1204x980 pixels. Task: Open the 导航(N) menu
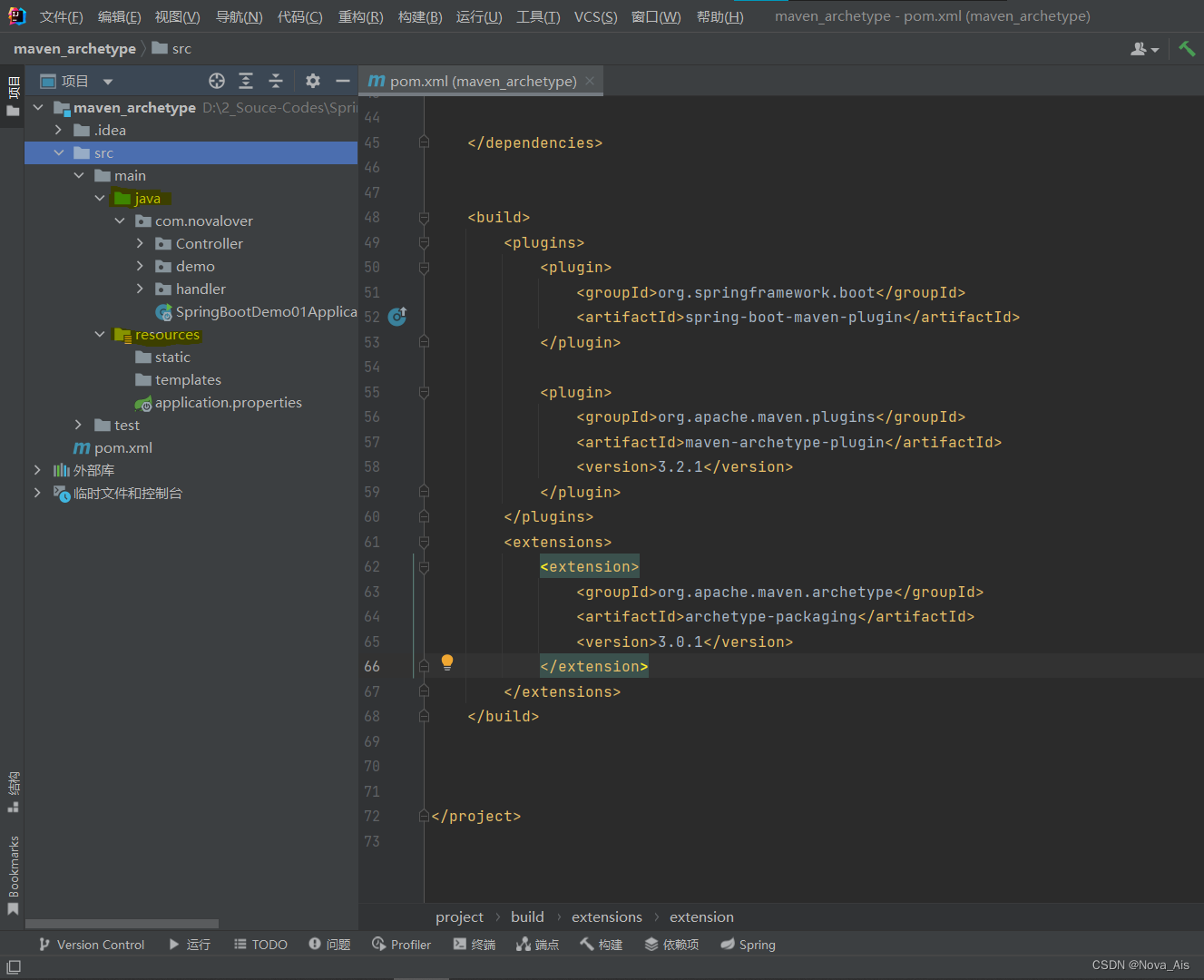239,17
